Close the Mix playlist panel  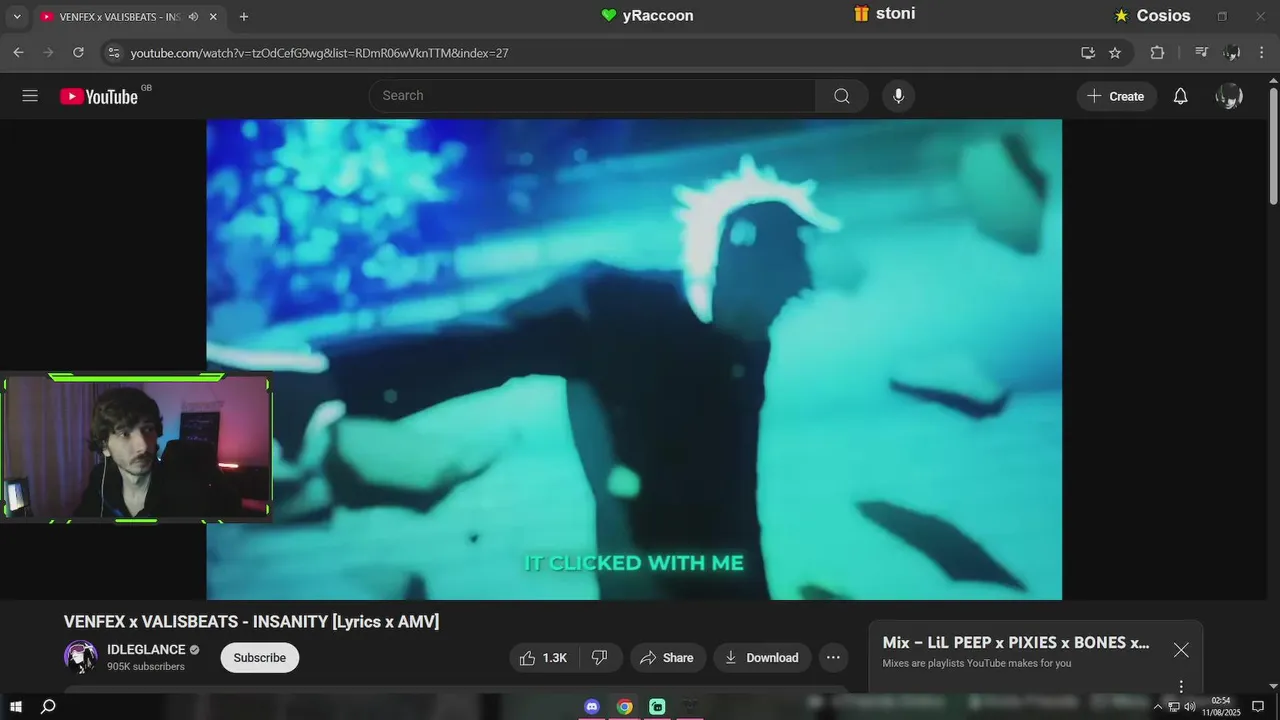1181,650
